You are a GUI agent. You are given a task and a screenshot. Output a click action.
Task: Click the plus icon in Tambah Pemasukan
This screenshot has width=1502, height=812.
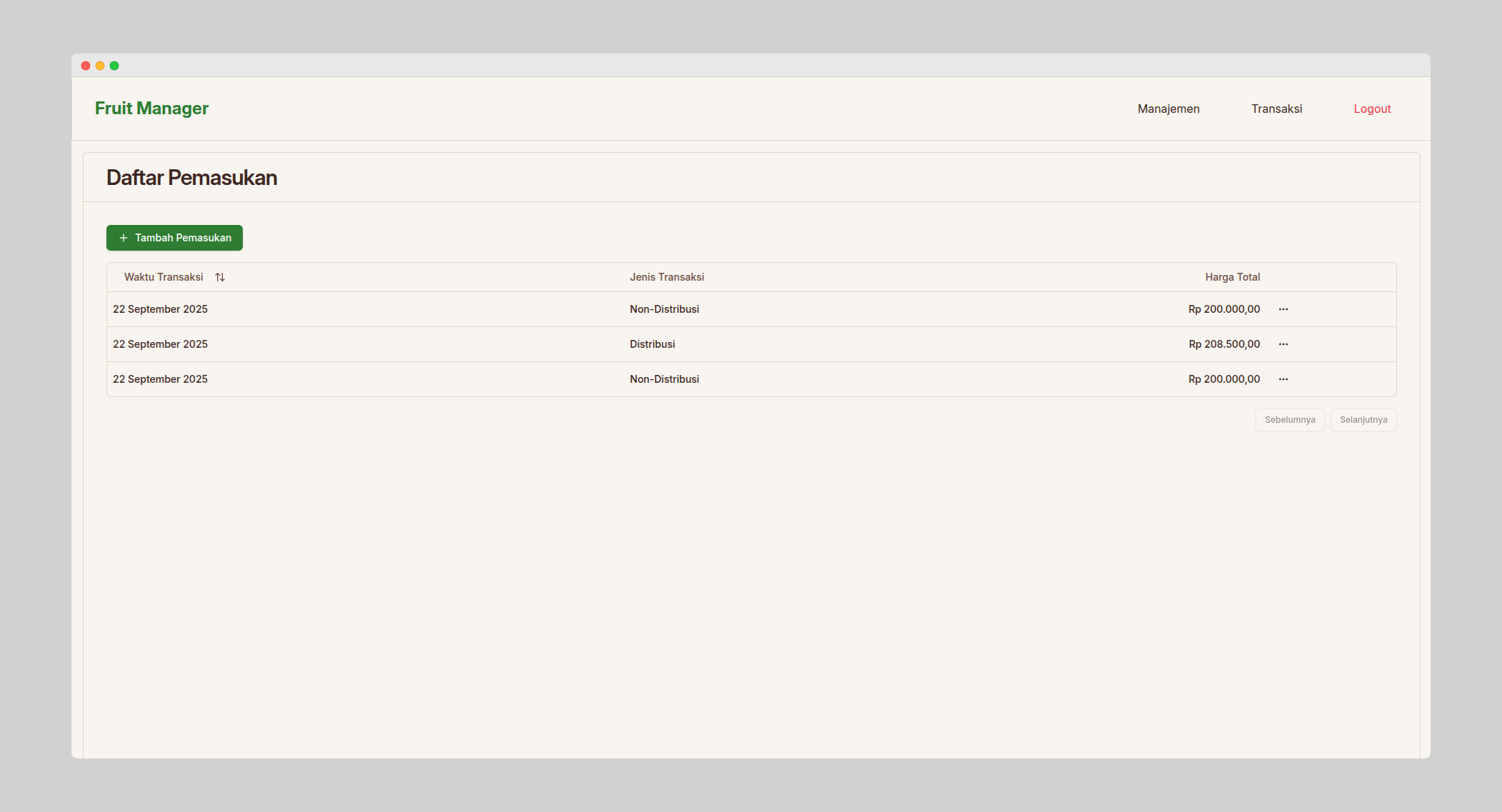click(124, 238)
